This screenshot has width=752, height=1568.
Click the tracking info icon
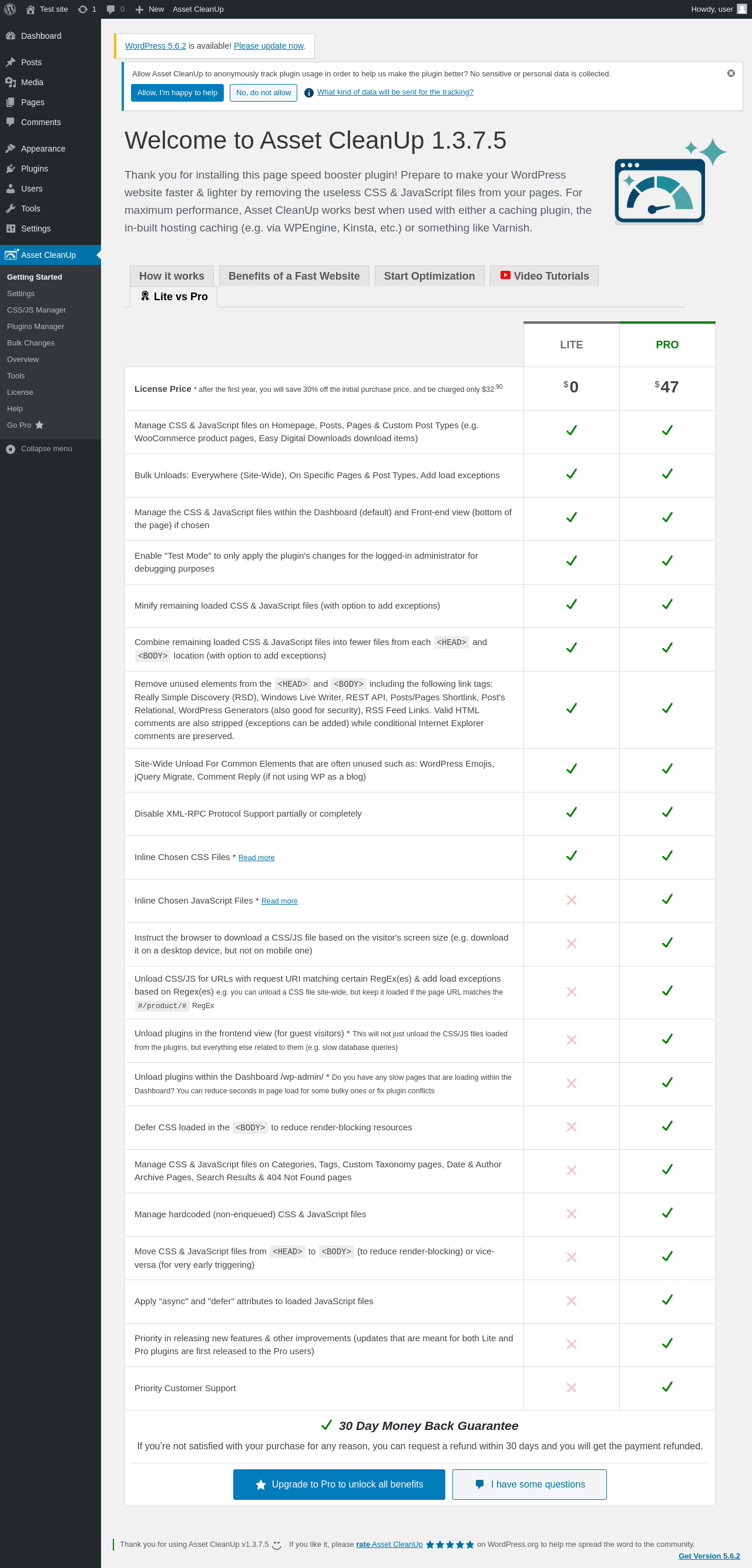click(308, 92)
